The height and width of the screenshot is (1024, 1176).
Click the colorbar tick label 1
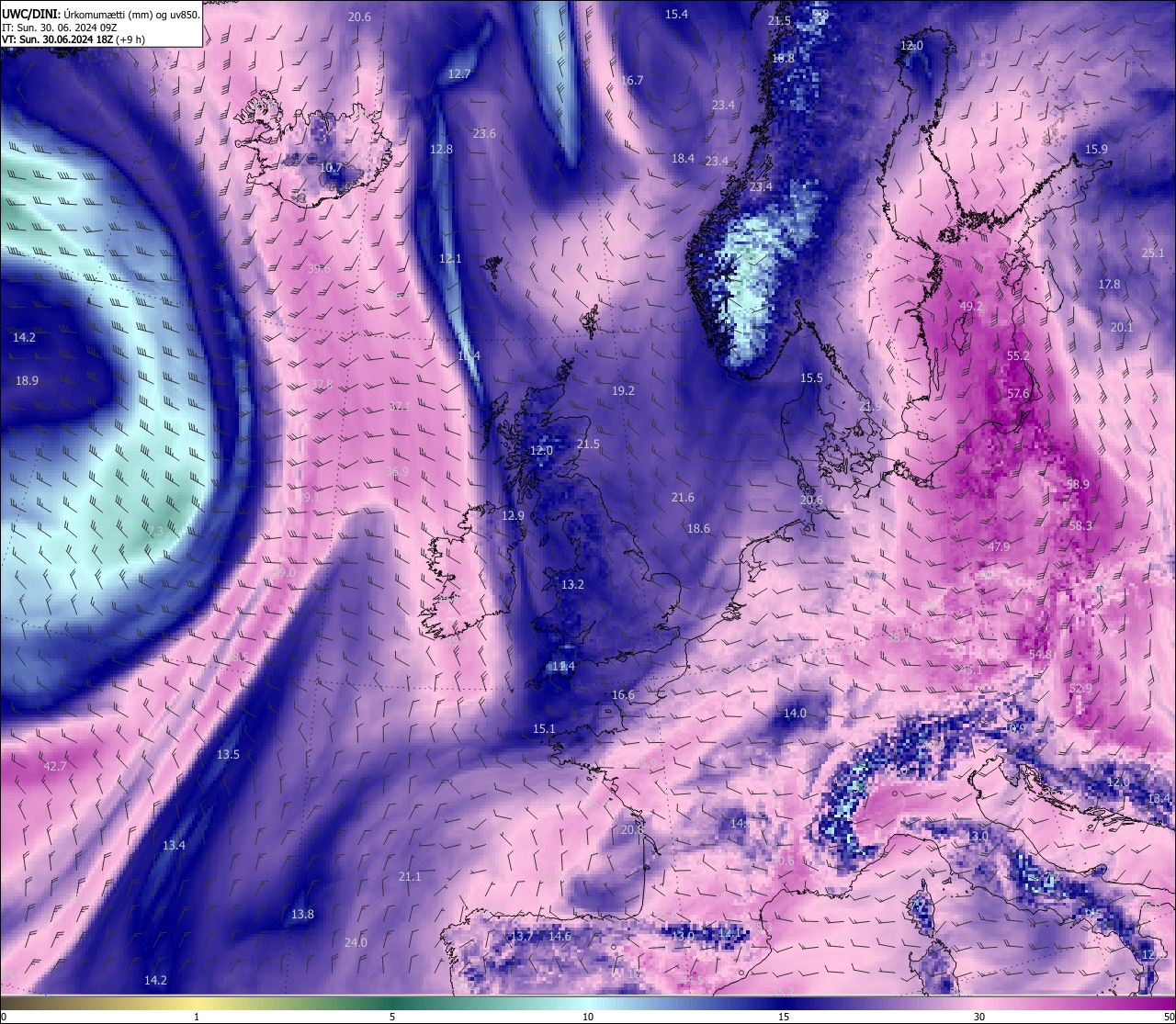coord(197,1017)
